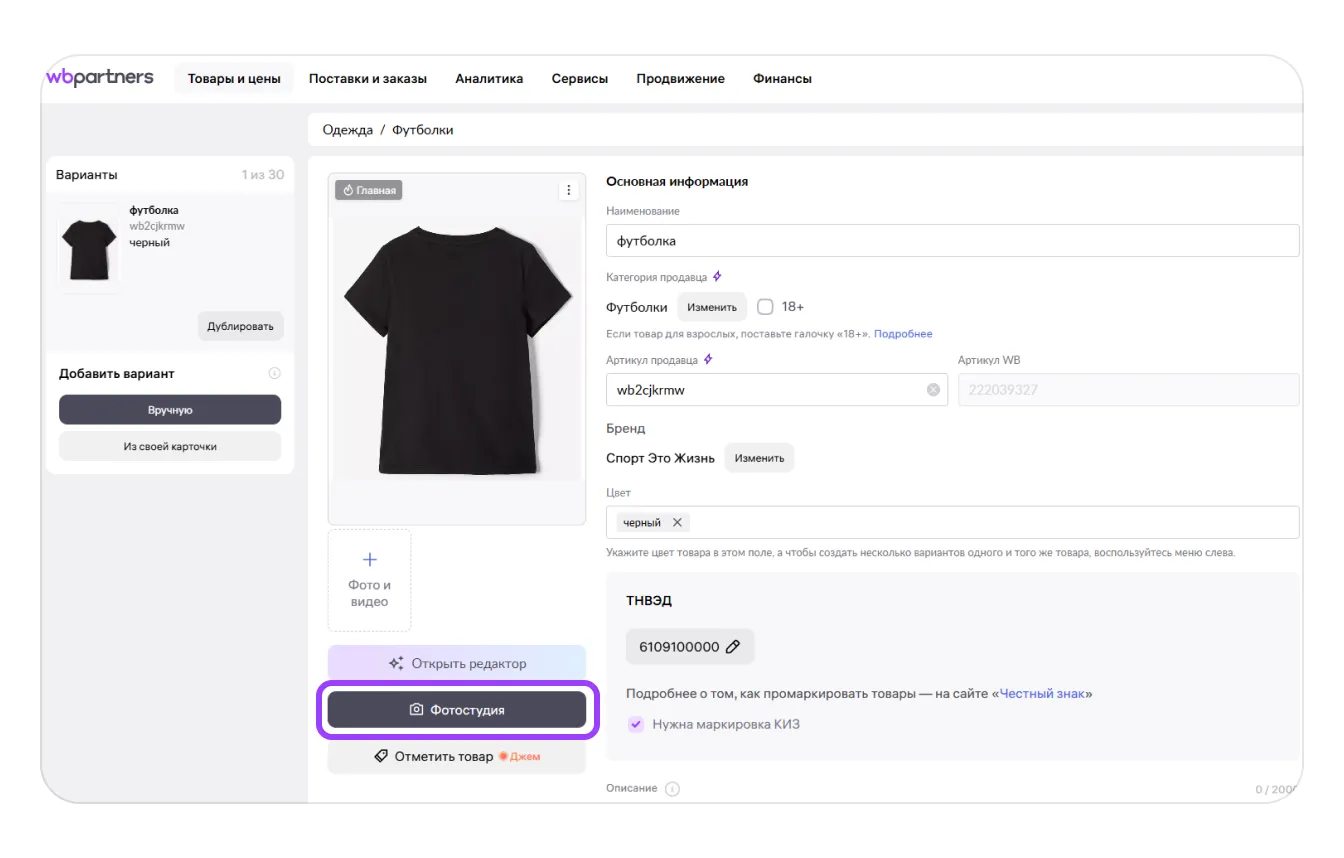Click the pencil icon next to ТНВЭД code
The image size is (1344, 858).
733,647
